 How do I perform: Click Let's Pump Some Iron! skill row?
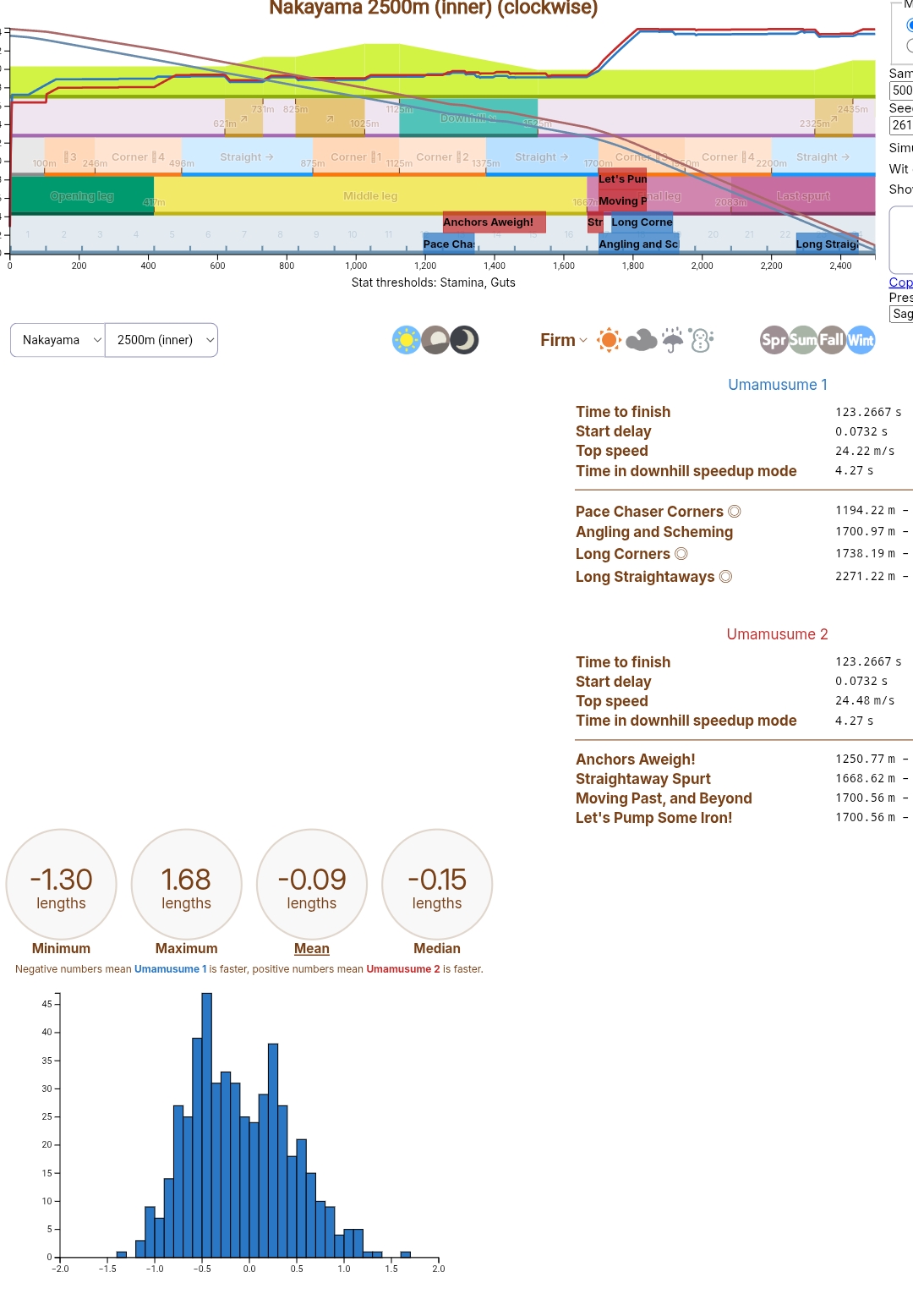[x=744, y=818]
